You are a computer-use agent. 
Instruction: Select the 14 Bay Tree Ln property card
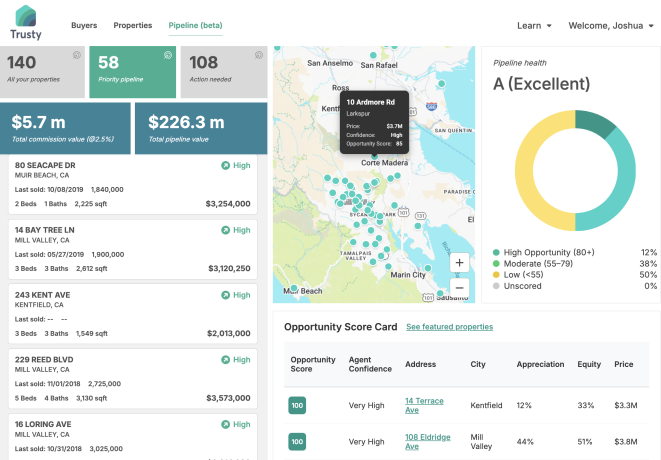(x=132, y=248)
